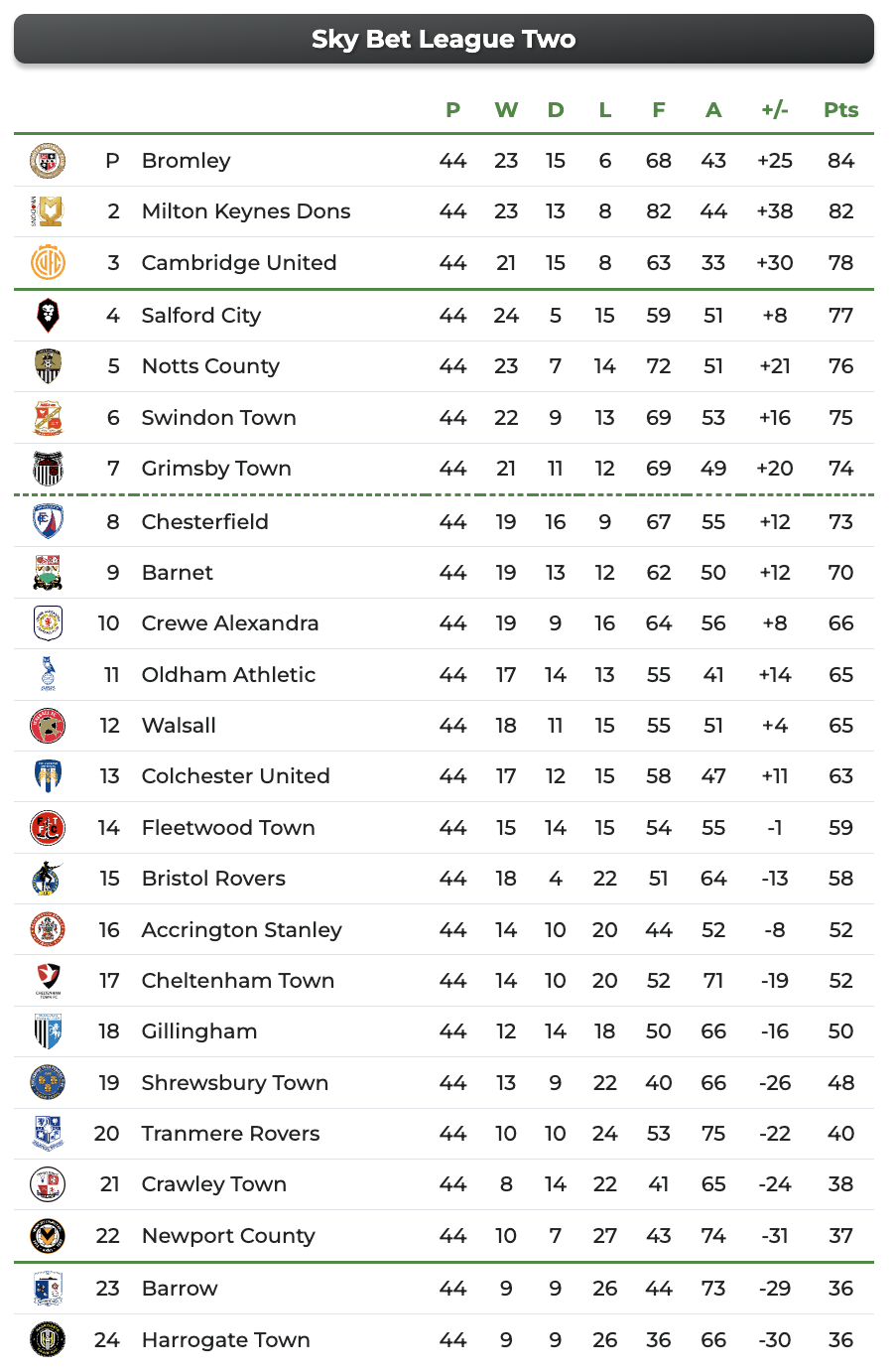Open the Tranmere Rovers team name
893x1372 pixels.
coord(230,1134)
